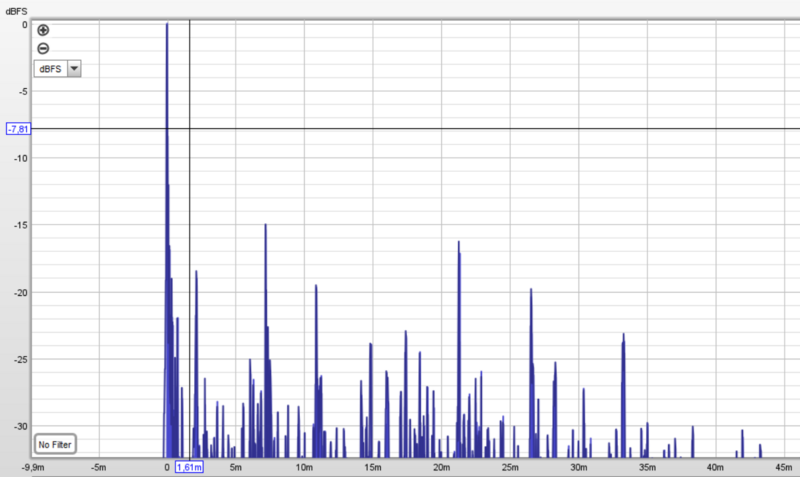Click the top of the peak near 33m

coord(623,335)
